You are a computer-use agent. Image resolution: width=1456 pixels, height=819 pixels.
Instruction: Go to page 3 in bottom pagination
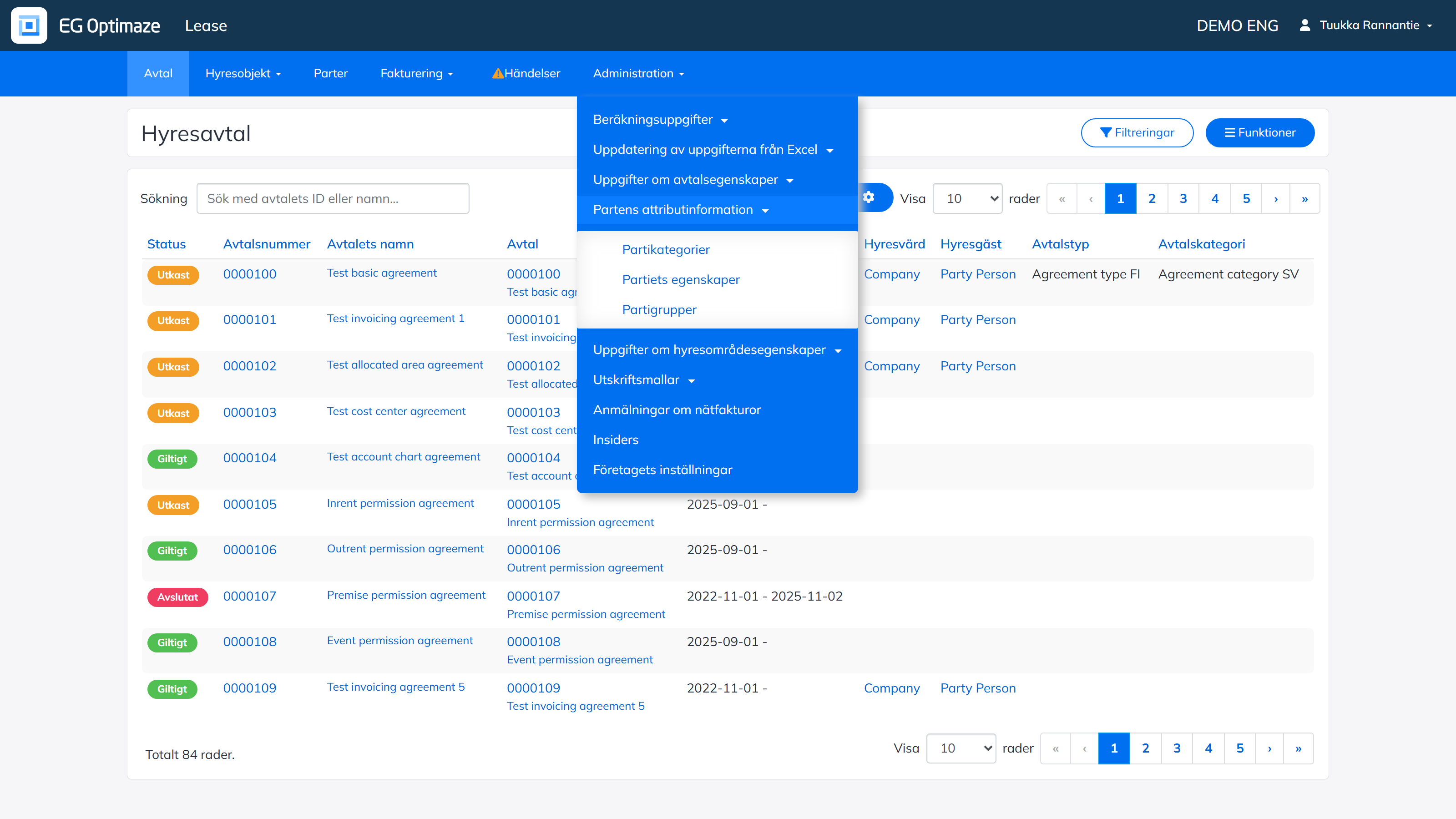1177,748
